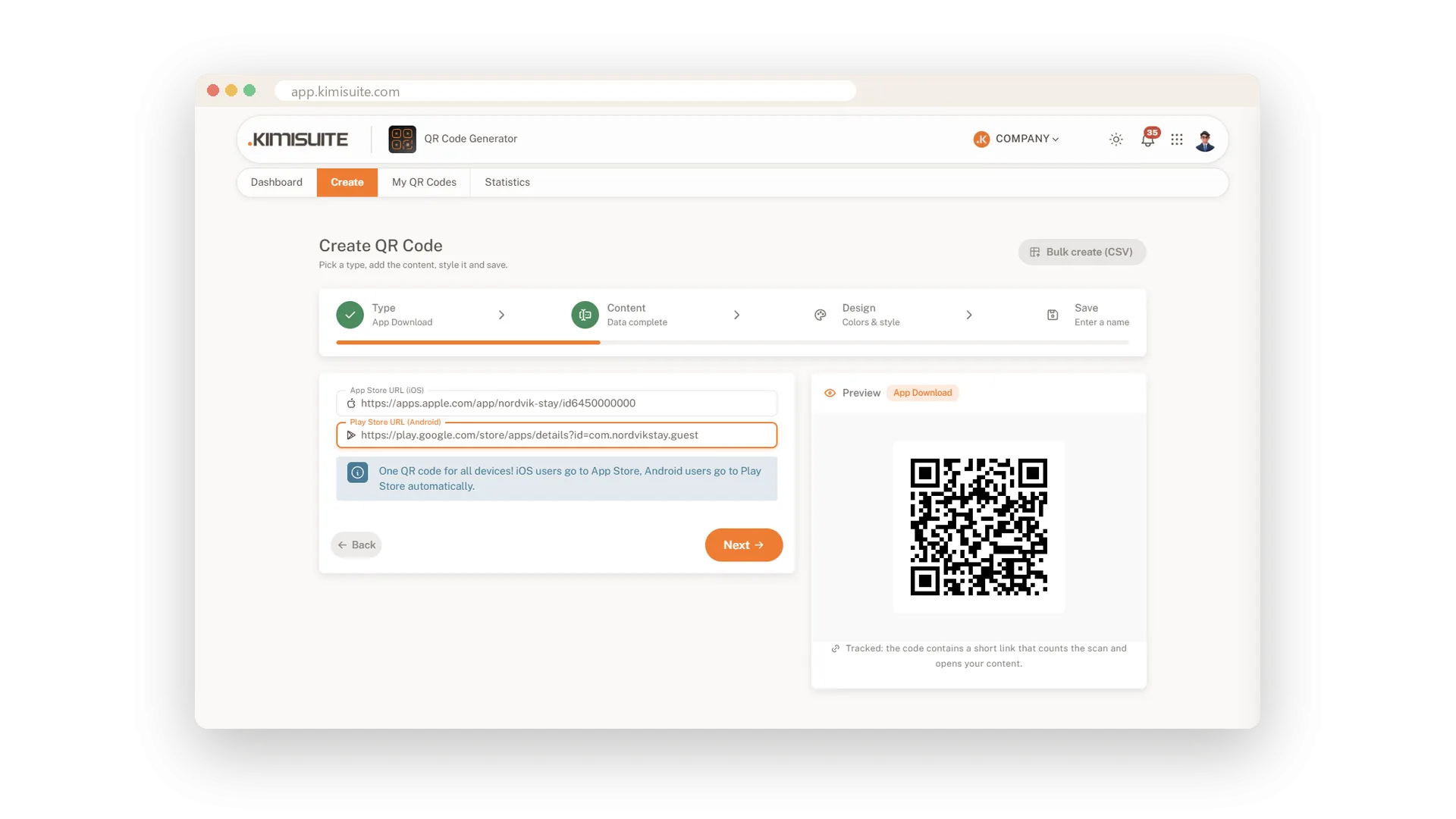Click the Data complete subtitle text
The image size is (1456, 819).
tap(637, 322)
